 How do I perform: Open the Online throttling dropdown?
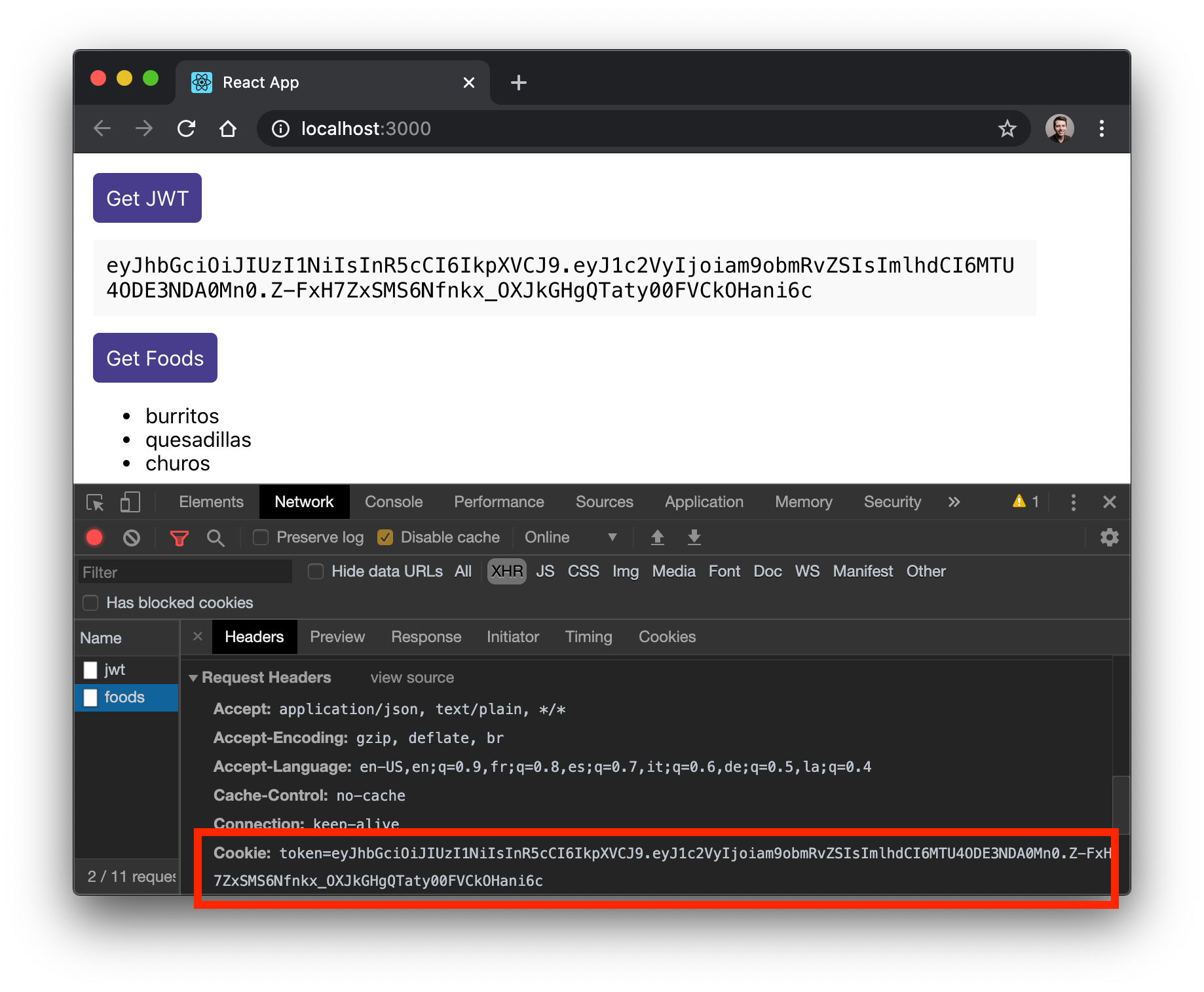click(571, 537)
